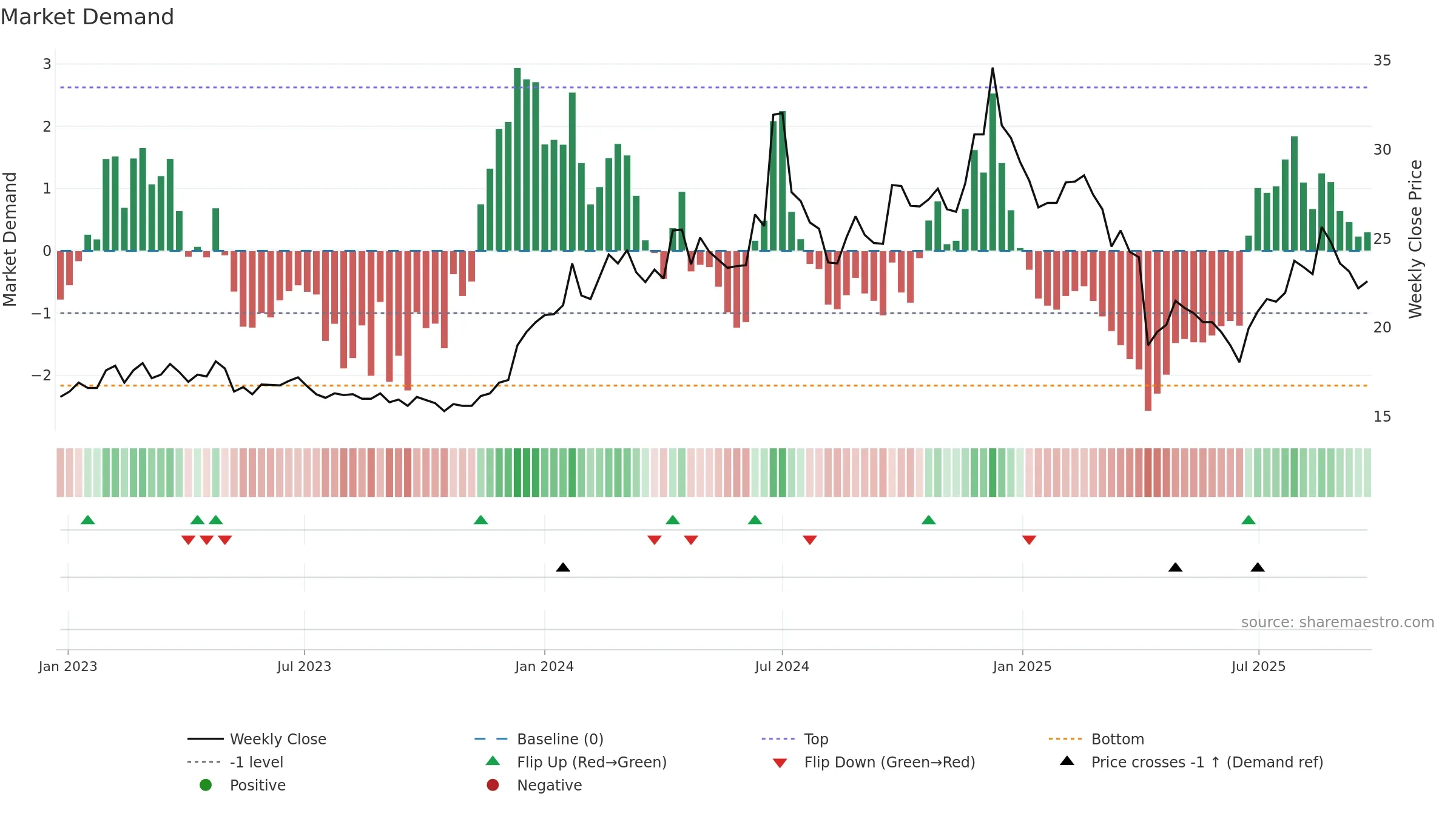Click the deepest red demand bar in spring 2025
1456x819 pixels.
1148,331
